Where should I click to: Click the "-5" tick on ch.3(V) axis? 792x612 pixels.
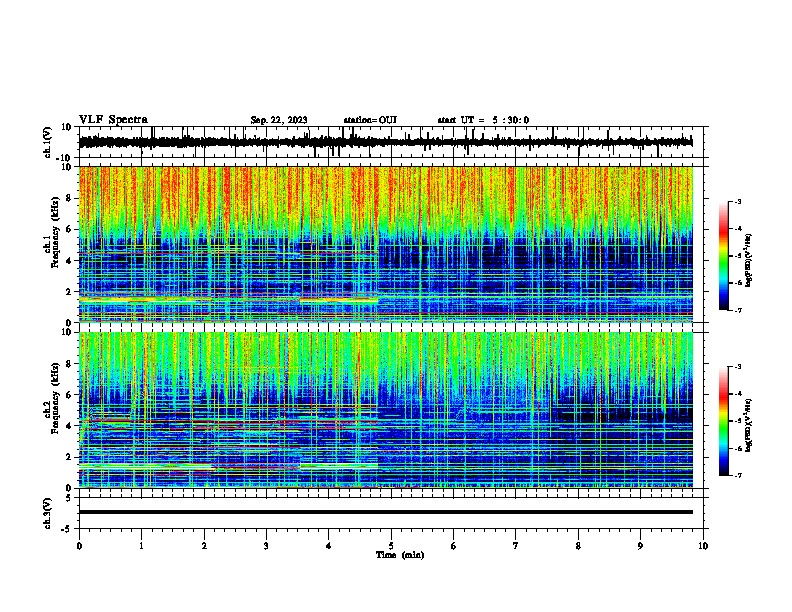pyautogui.click(x=68, y=529)
